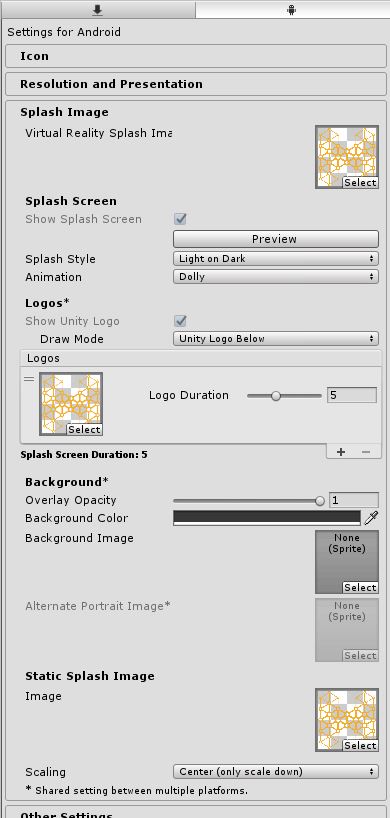The image size is (390, 818).
Task: Add a logo with the plus button
Action: click(340, 452)
